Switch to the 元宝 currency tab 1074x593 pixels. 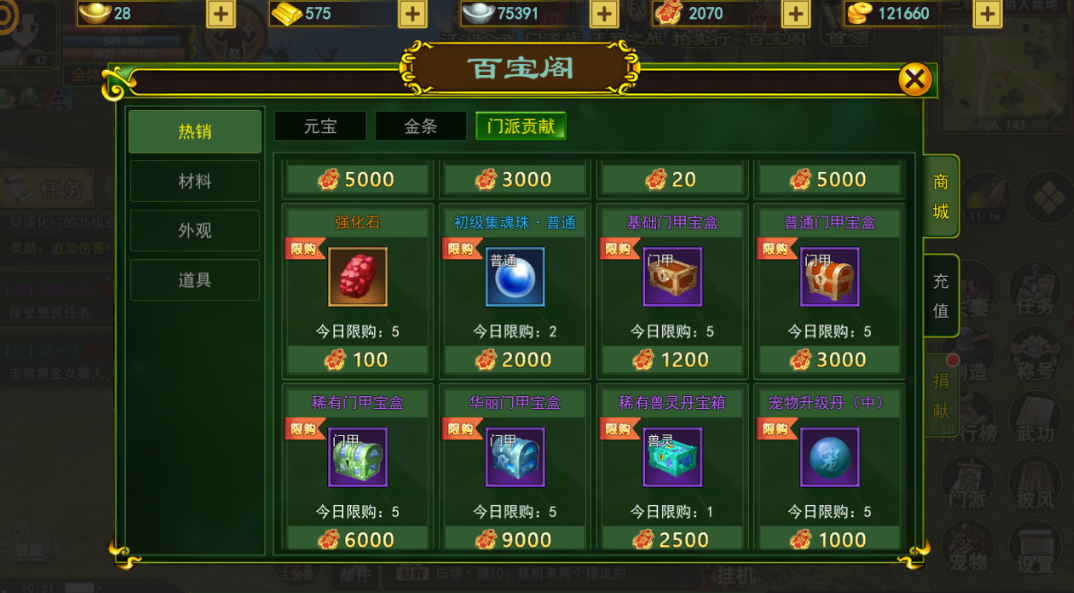[320, 126]
